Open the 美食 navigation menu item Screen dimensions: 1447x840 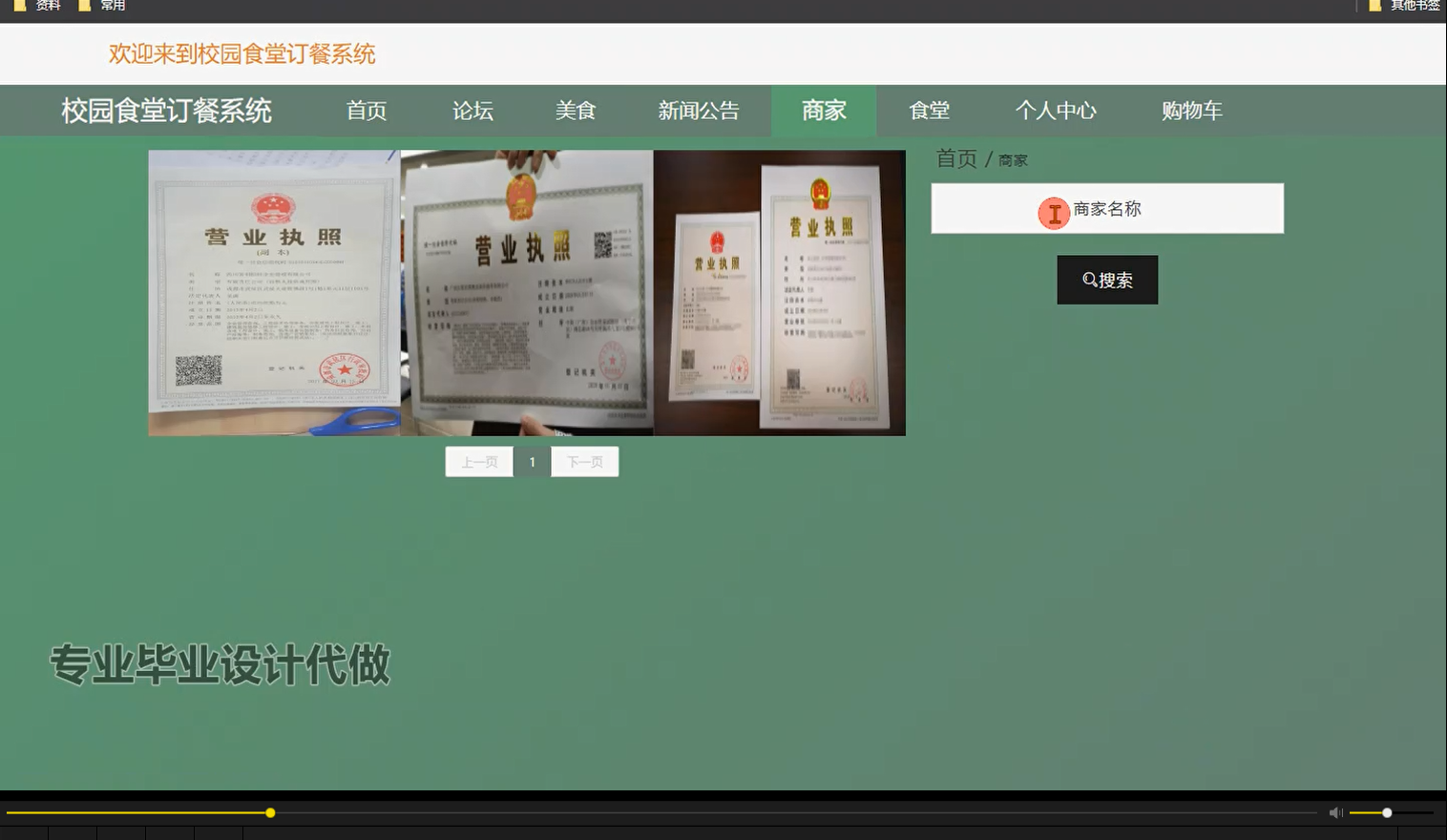576,110
